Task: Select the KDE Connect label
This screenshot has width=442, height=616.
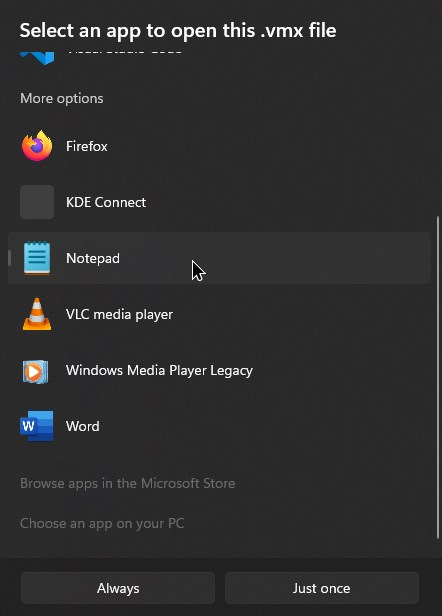Action: (106, 202)
